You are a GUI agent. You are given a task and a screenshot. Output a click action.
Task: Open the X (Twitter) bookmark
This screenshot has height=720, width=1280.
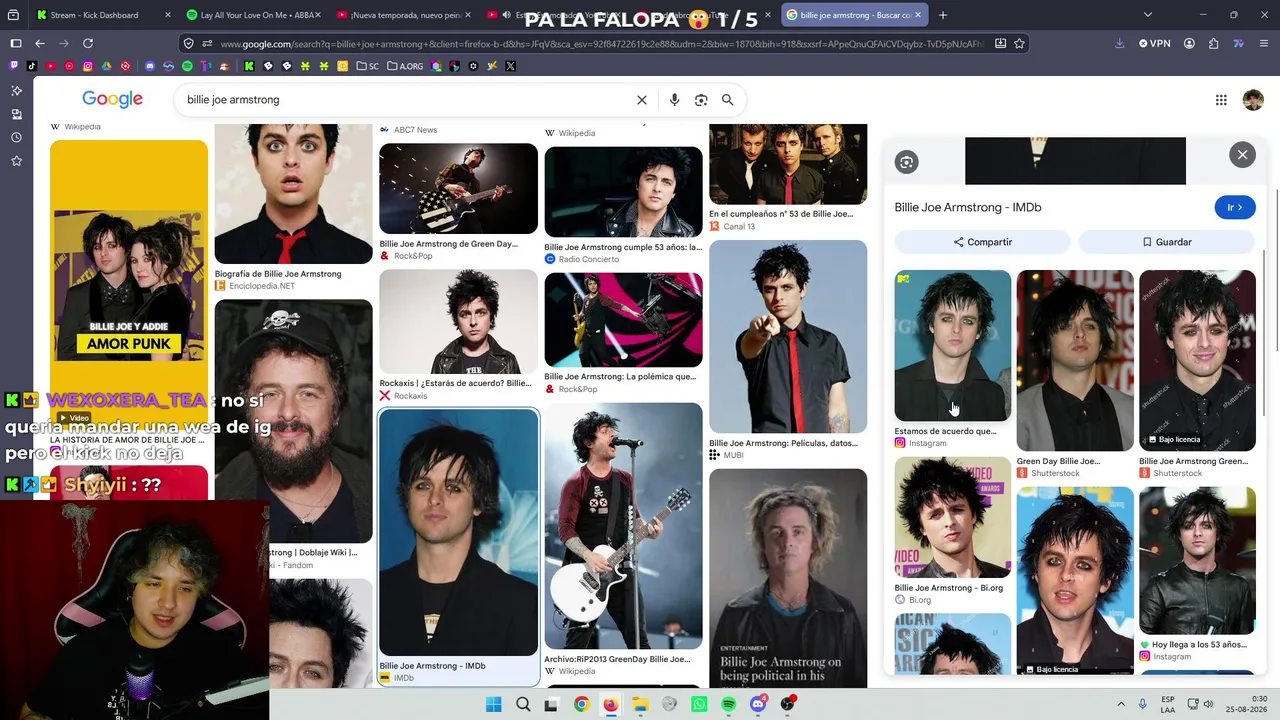tap(510, 66)
